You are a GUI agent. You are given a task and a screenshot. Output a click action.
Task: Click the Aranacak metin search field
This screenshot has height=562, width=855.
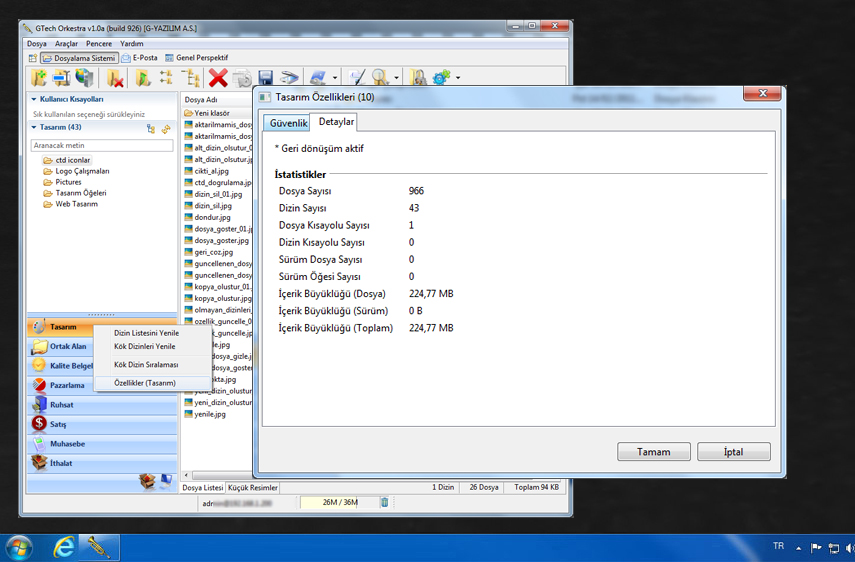point(102,146)
